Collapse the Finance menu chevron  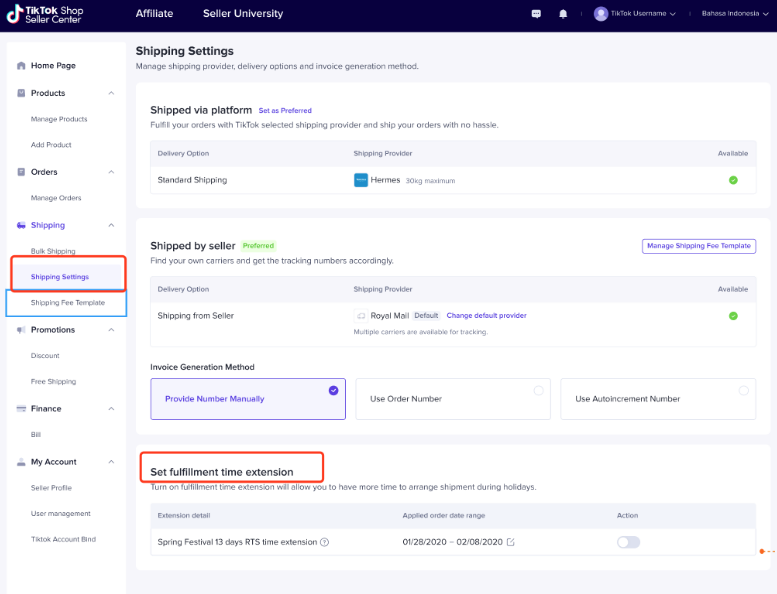[111, 409]
